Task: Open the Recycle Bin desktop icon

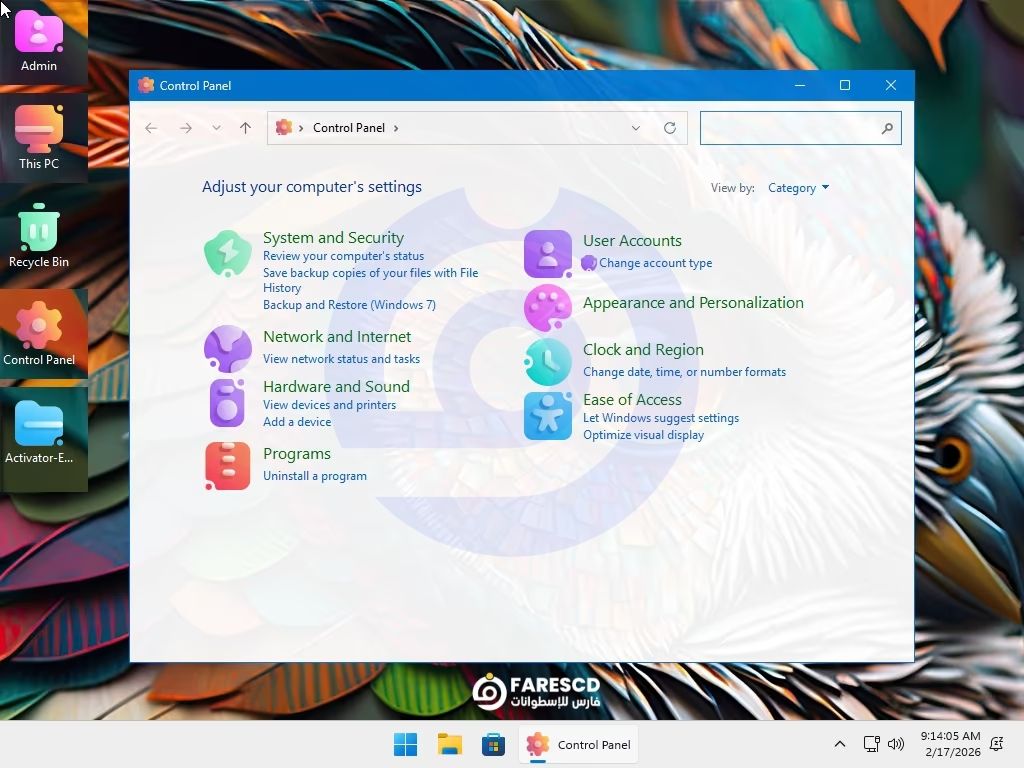Action: coord(39,237)
